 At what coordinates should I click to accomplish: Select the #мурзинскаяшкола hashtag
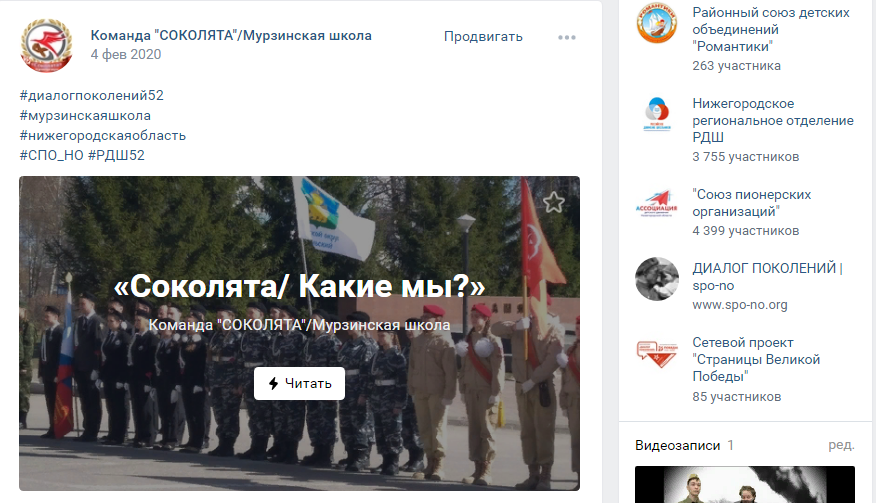(x=85, y=116)
